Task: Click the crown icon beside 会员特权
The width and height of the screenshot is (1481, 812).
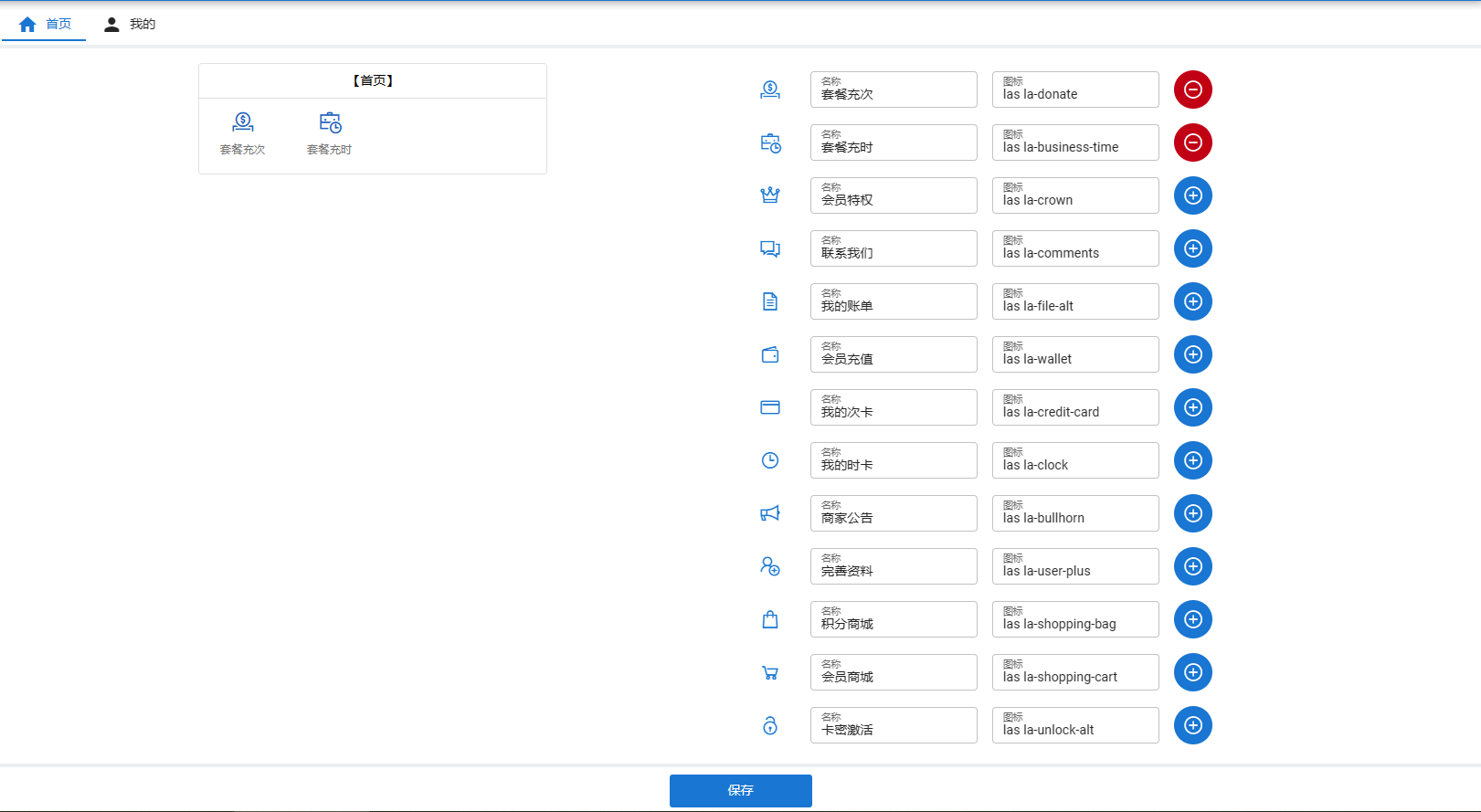Action: point(770,195)
